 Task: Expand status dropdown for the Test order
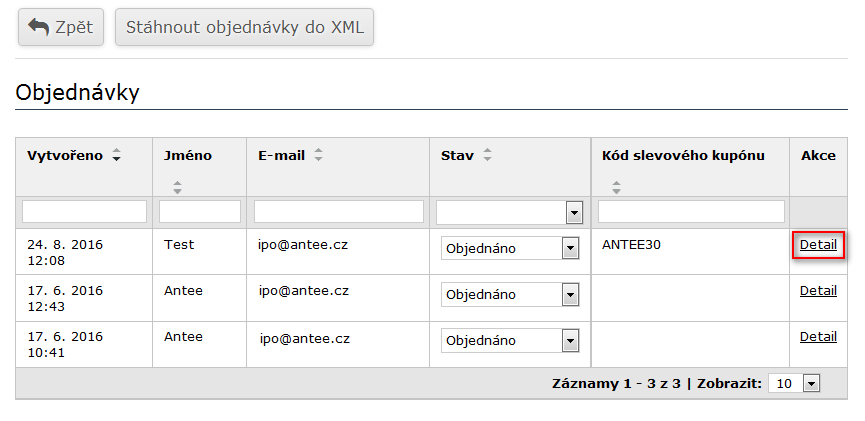click(x=570, y=248)
